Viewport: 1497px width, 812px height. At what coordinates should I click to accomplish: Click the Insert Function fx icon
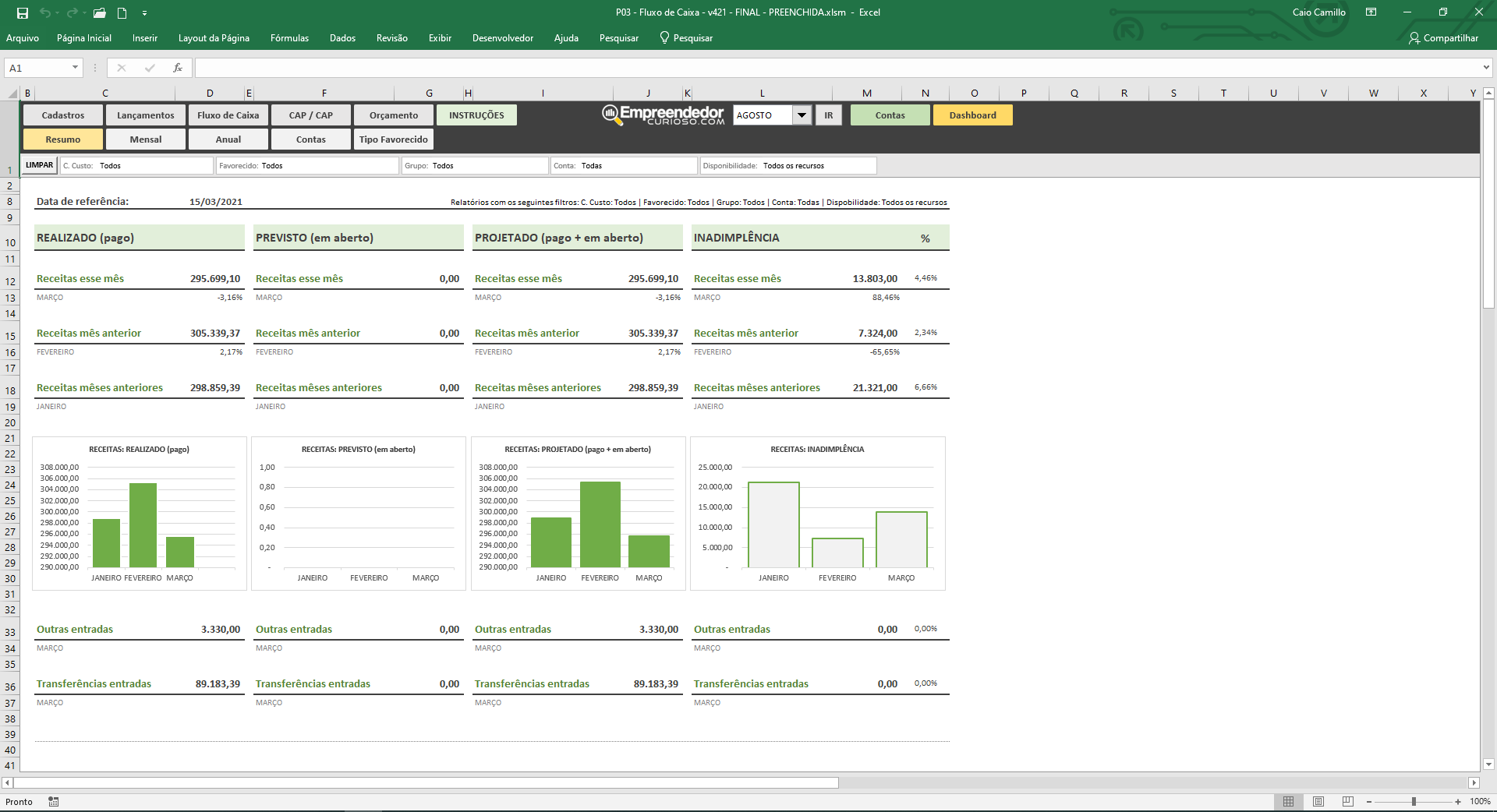178,68
